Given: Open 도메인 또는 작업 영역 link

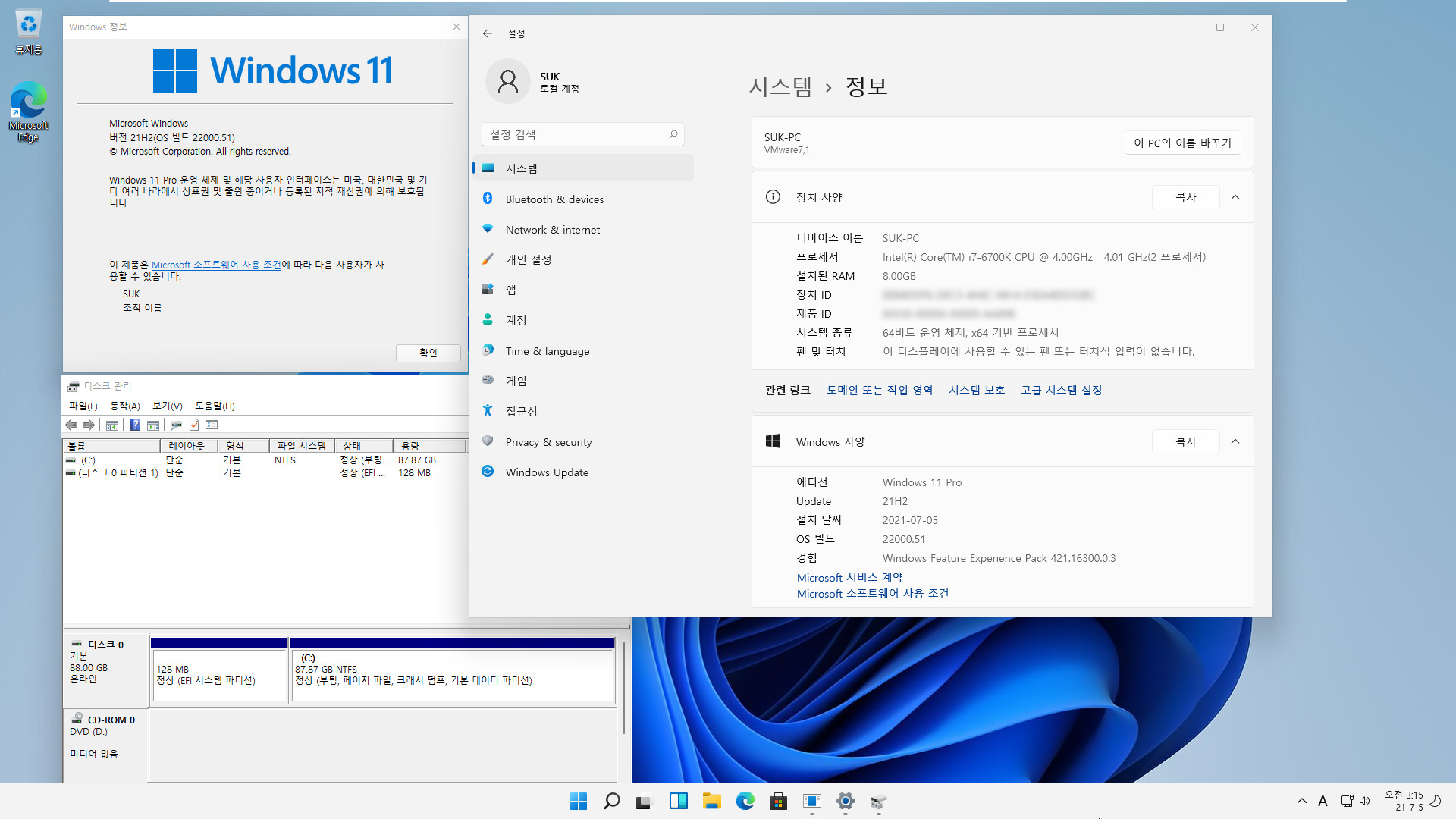Looking at the screenshot, I should pos(880,390).
